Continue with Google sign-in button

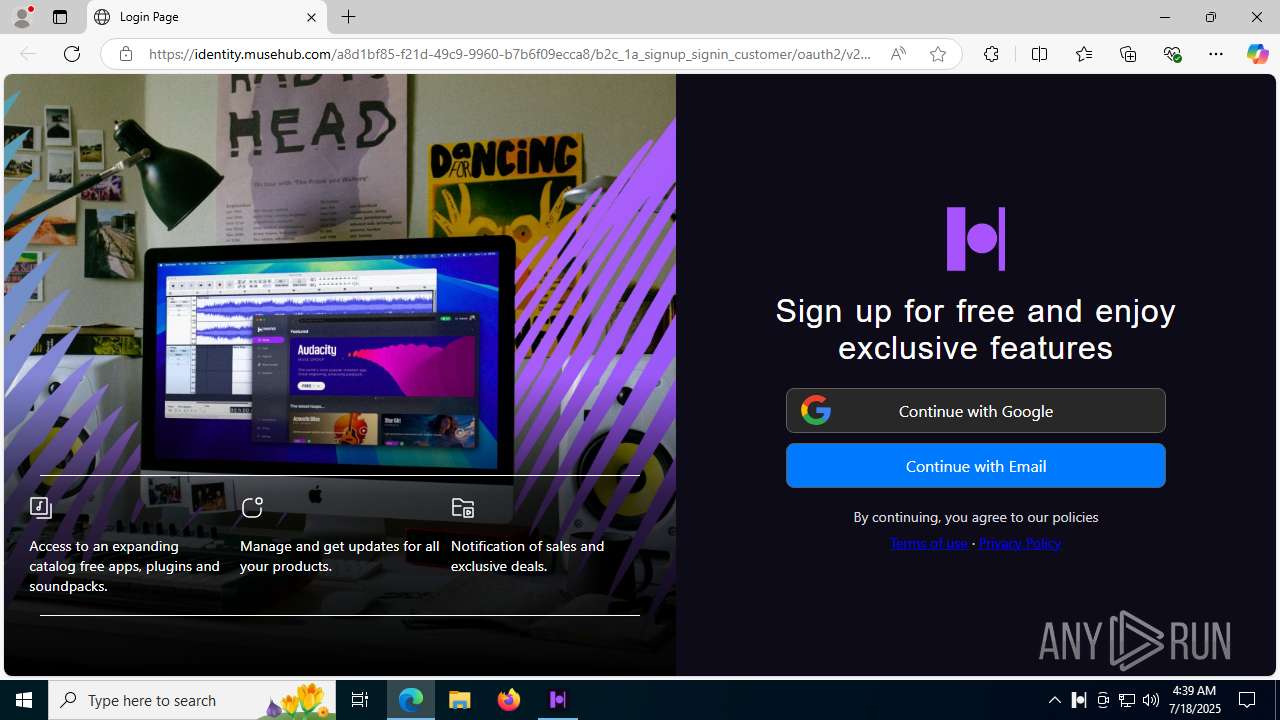[x=975, y=410]
